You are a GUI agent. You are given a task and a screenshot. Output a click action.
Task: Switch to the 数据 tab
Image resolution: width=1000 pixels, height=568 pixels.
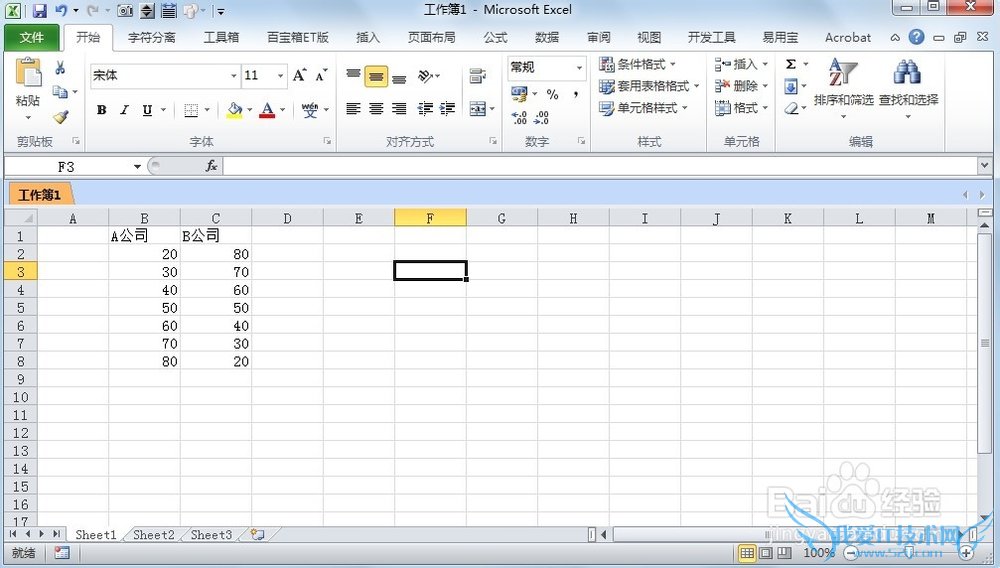(x=547, y=38)
